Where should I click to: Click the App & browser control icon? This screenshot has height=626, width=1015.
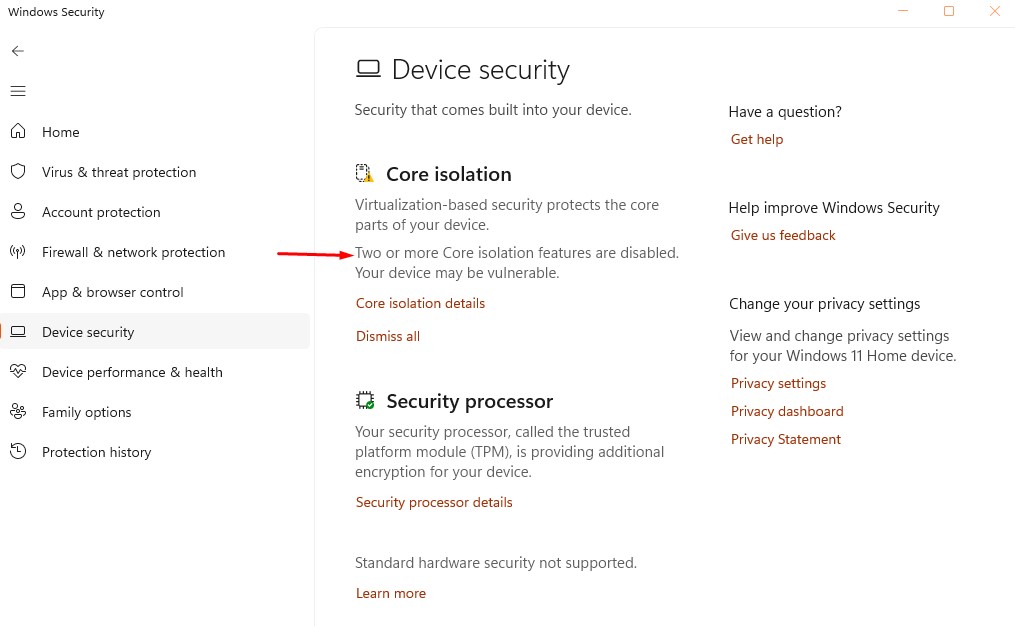pyautogui.click(x=17, y=292)
